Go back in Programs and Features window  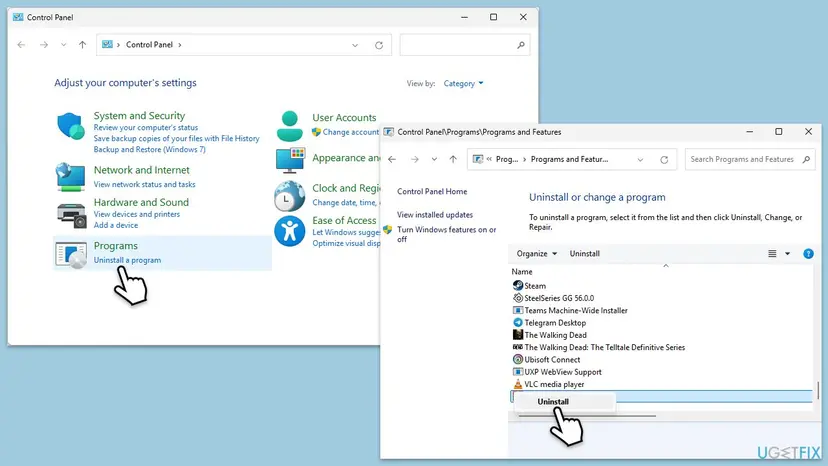pyautogui.click(x=392, y=159)
